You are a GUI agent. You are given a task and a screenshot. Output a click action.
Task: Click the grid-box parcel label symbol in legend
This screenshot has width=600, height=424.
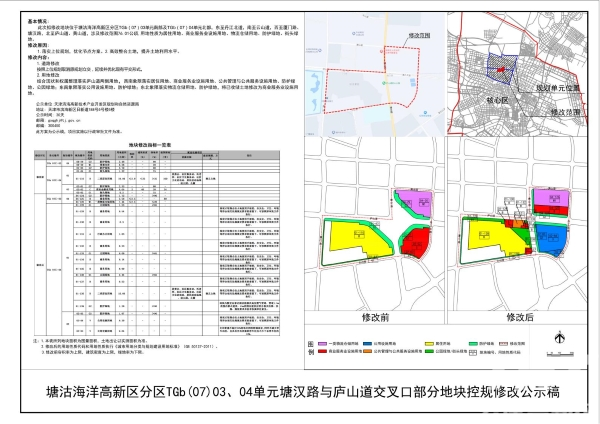tap(473, 352)
